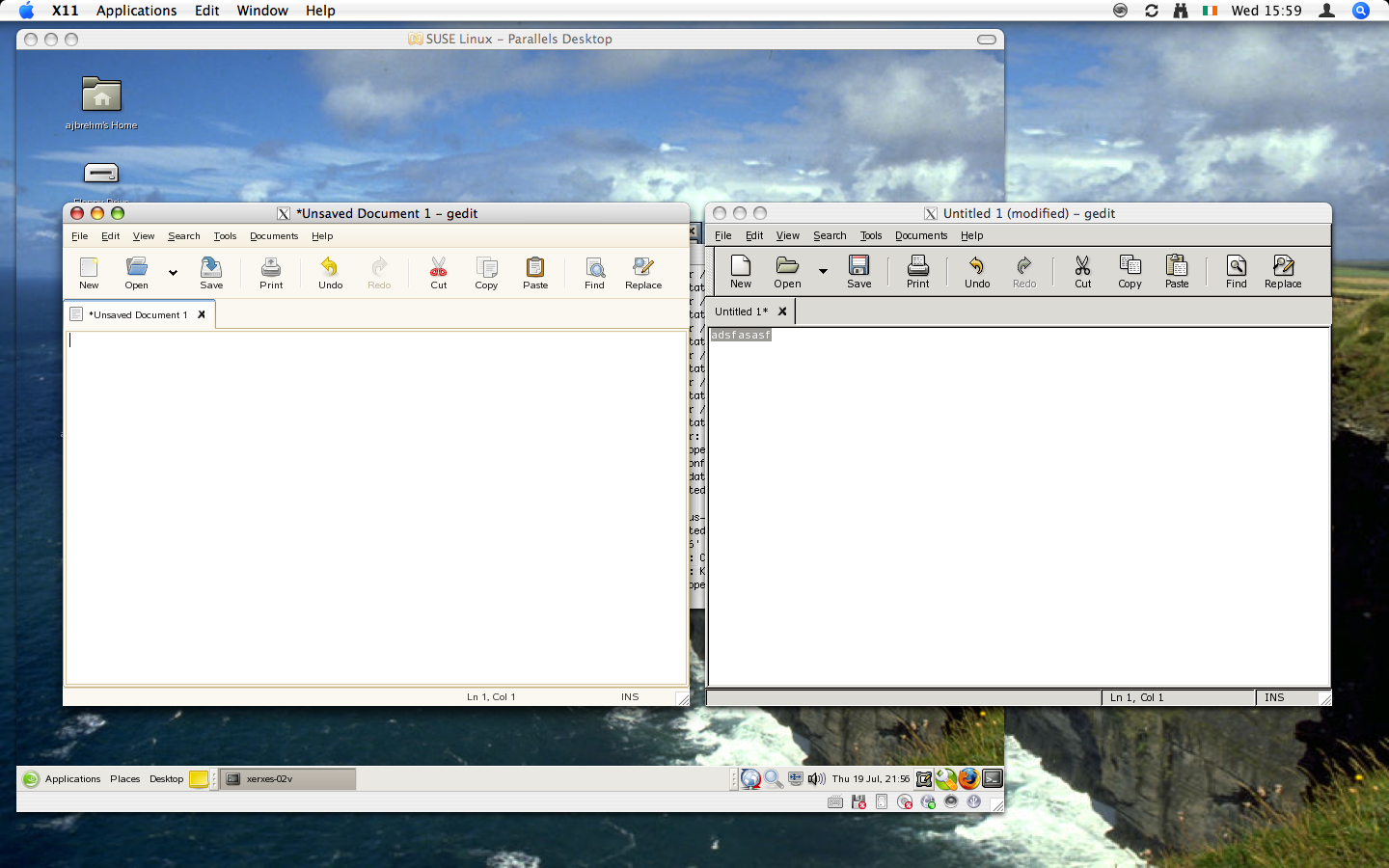Viewport: 1389px width, 868px height.
Task: Open macOS Window menu
Action: click(262, 11)
